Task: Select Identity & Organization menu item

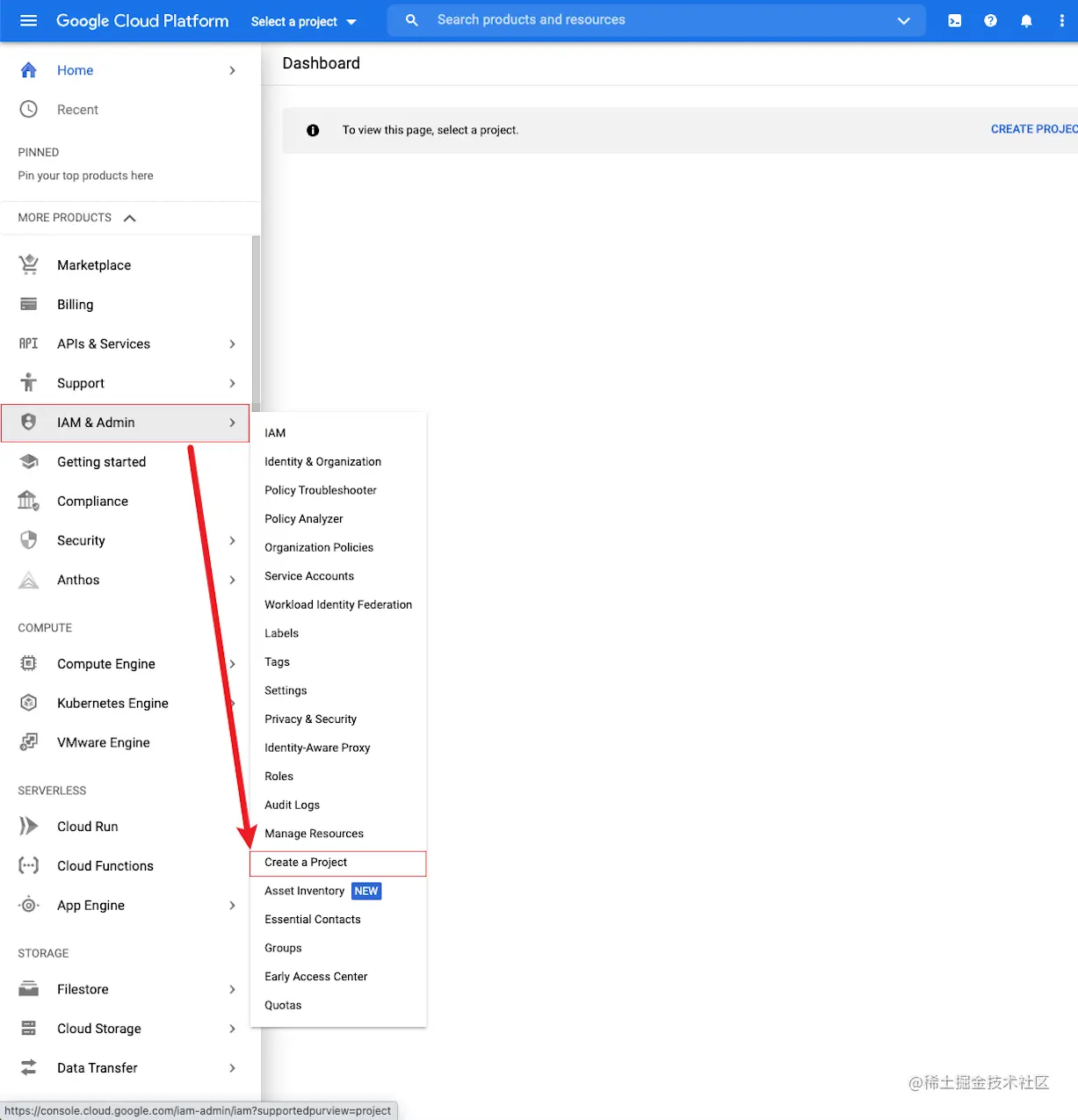Action: [338, 461]
